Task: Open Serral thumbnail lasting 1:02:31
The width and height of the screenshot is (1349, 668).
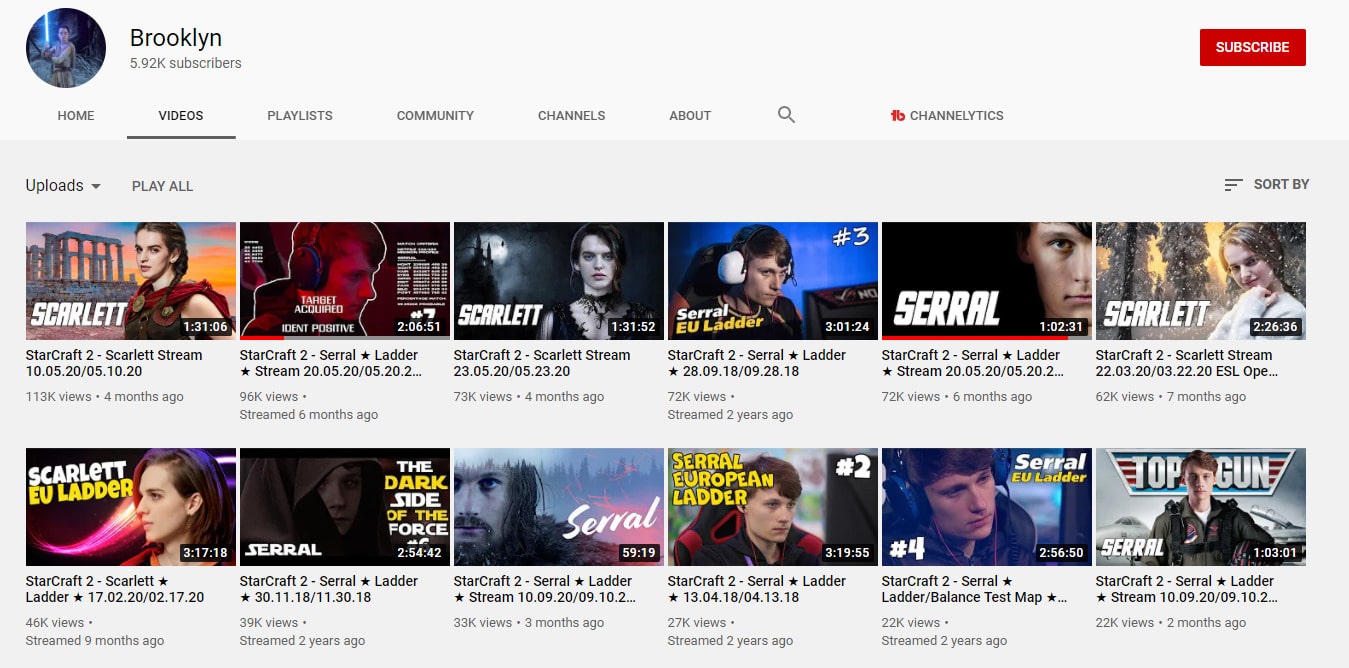Action: pos(987,281)
